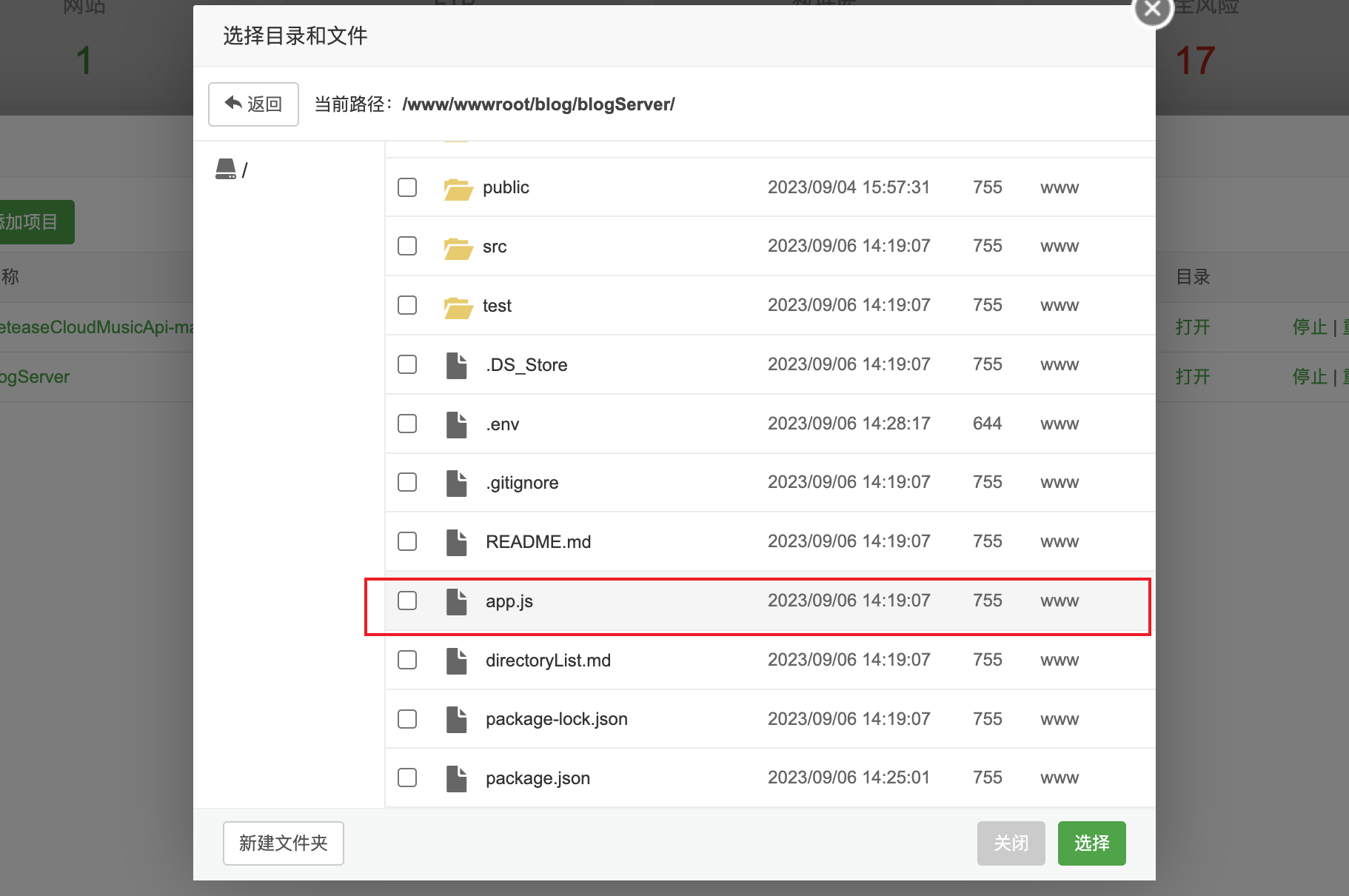Click the current path /www/wwwroot/blog/blogServer/
1349x896 pixels.
click(x=538, y=104)
